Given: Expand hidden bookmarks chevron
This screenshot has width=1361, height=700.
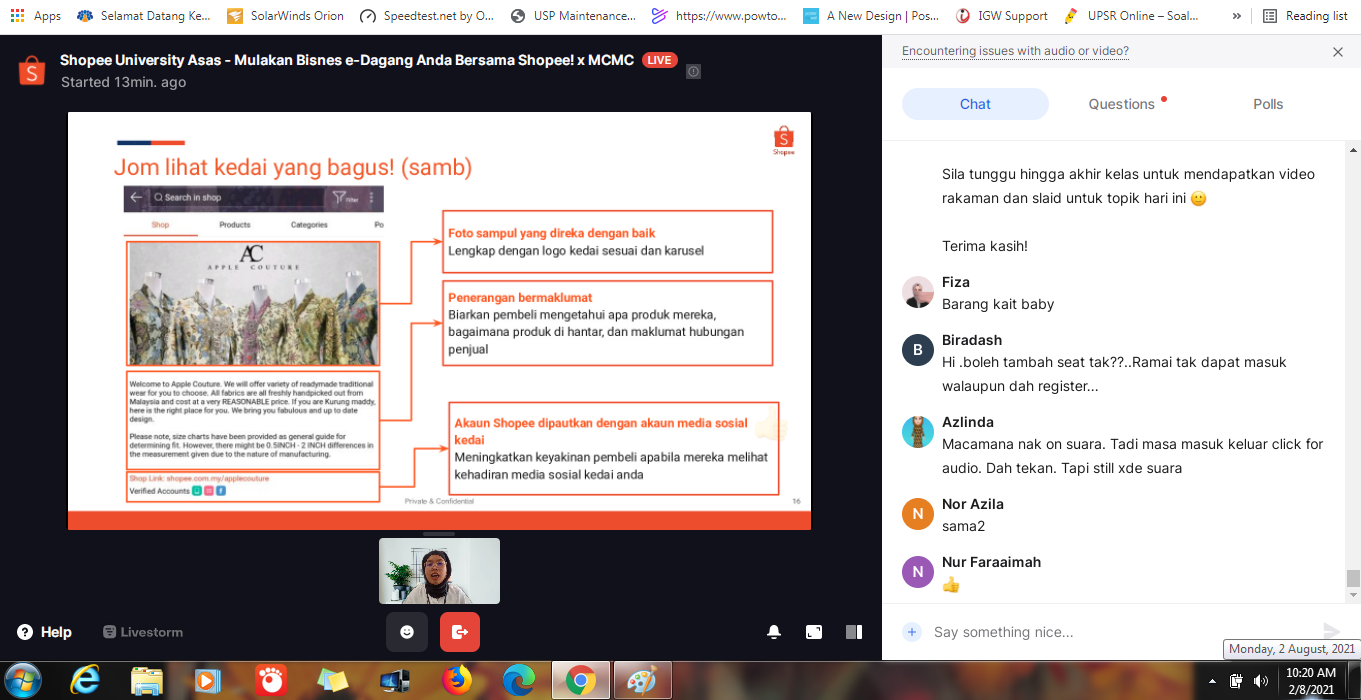Looking at the screenshot, I should click(1237, 16).
